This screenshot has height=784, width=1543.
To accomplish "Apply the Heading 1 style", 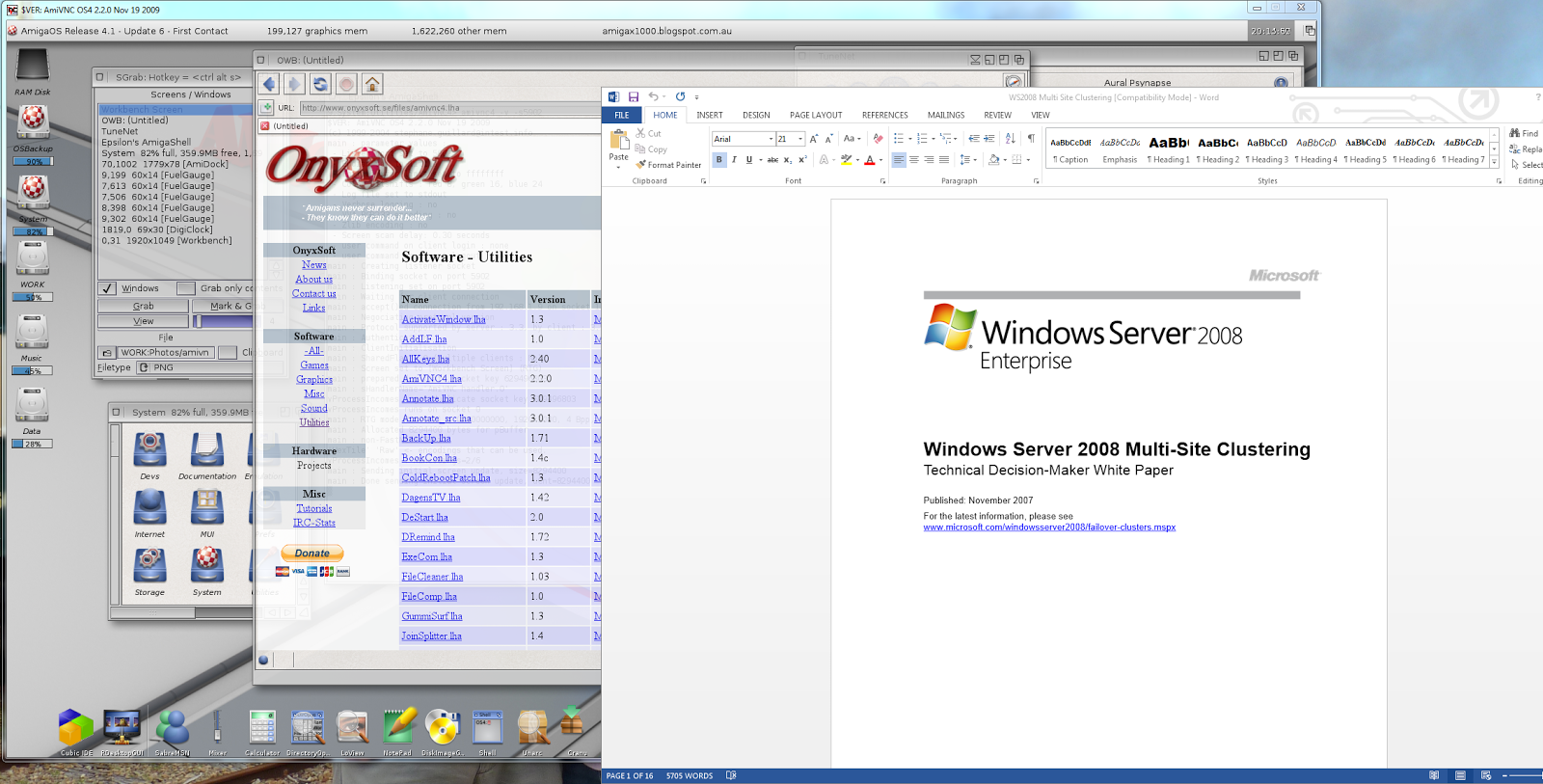I will (1169, 149).
